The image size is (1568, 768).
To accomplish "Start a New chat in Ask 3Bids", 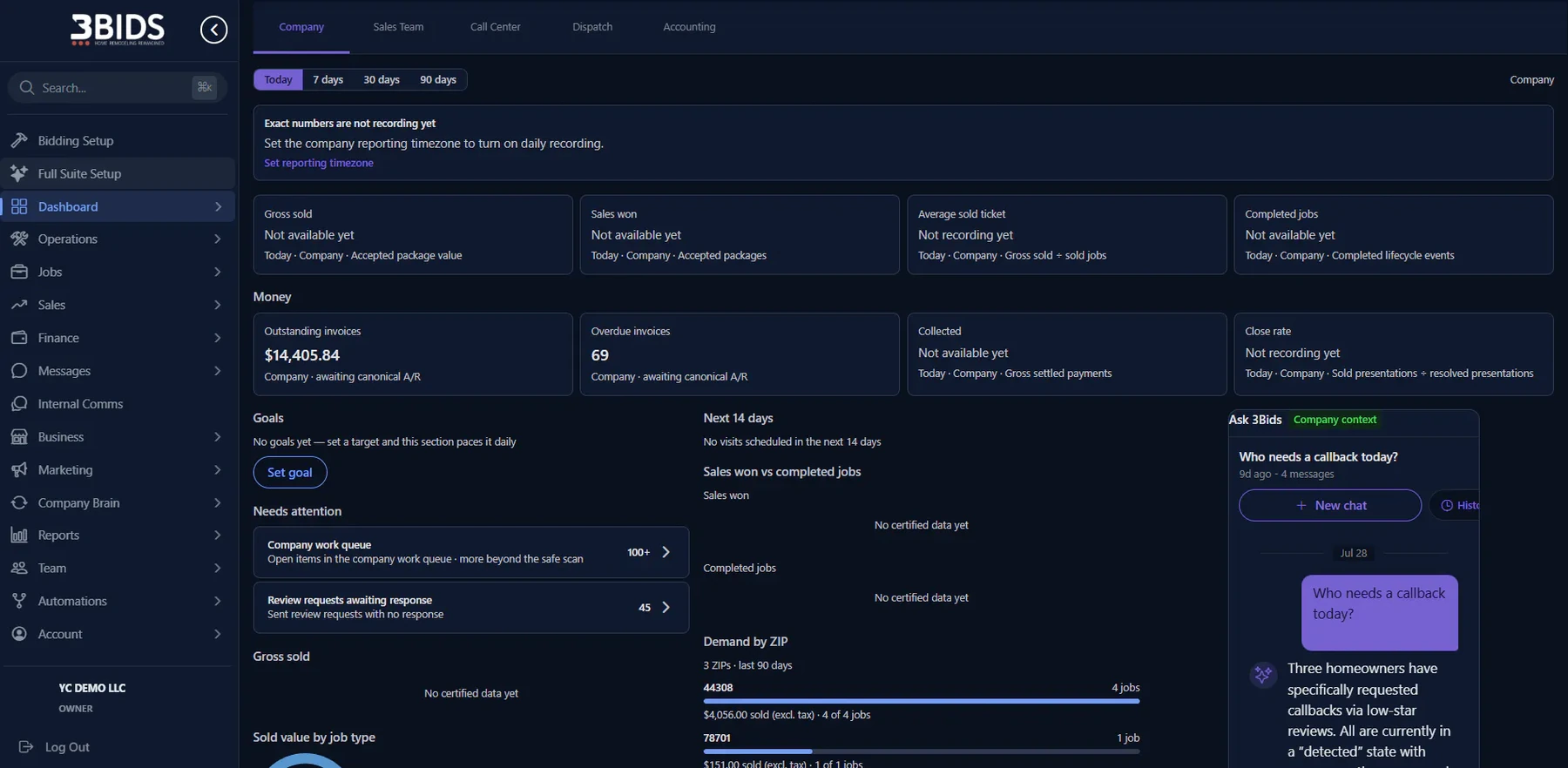I will pyautogui.click(x=1330, y=505).
